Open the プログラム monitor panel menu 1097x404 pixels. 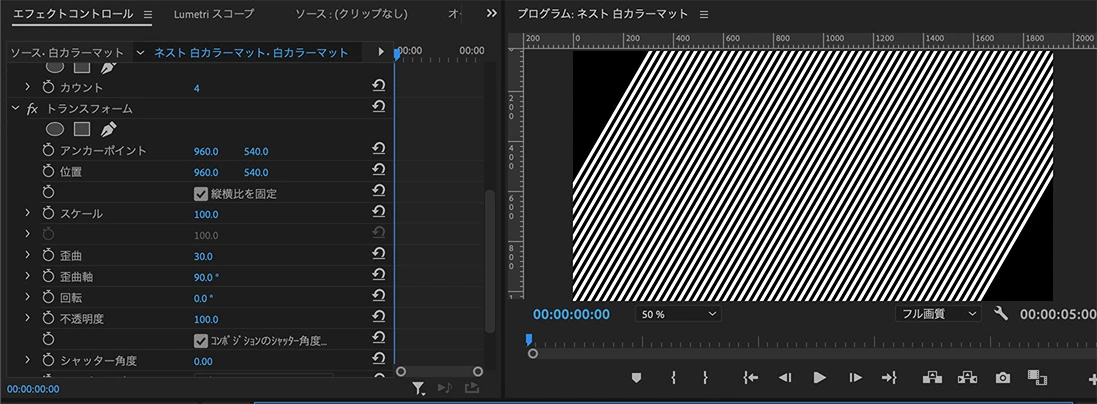point(704,14)
